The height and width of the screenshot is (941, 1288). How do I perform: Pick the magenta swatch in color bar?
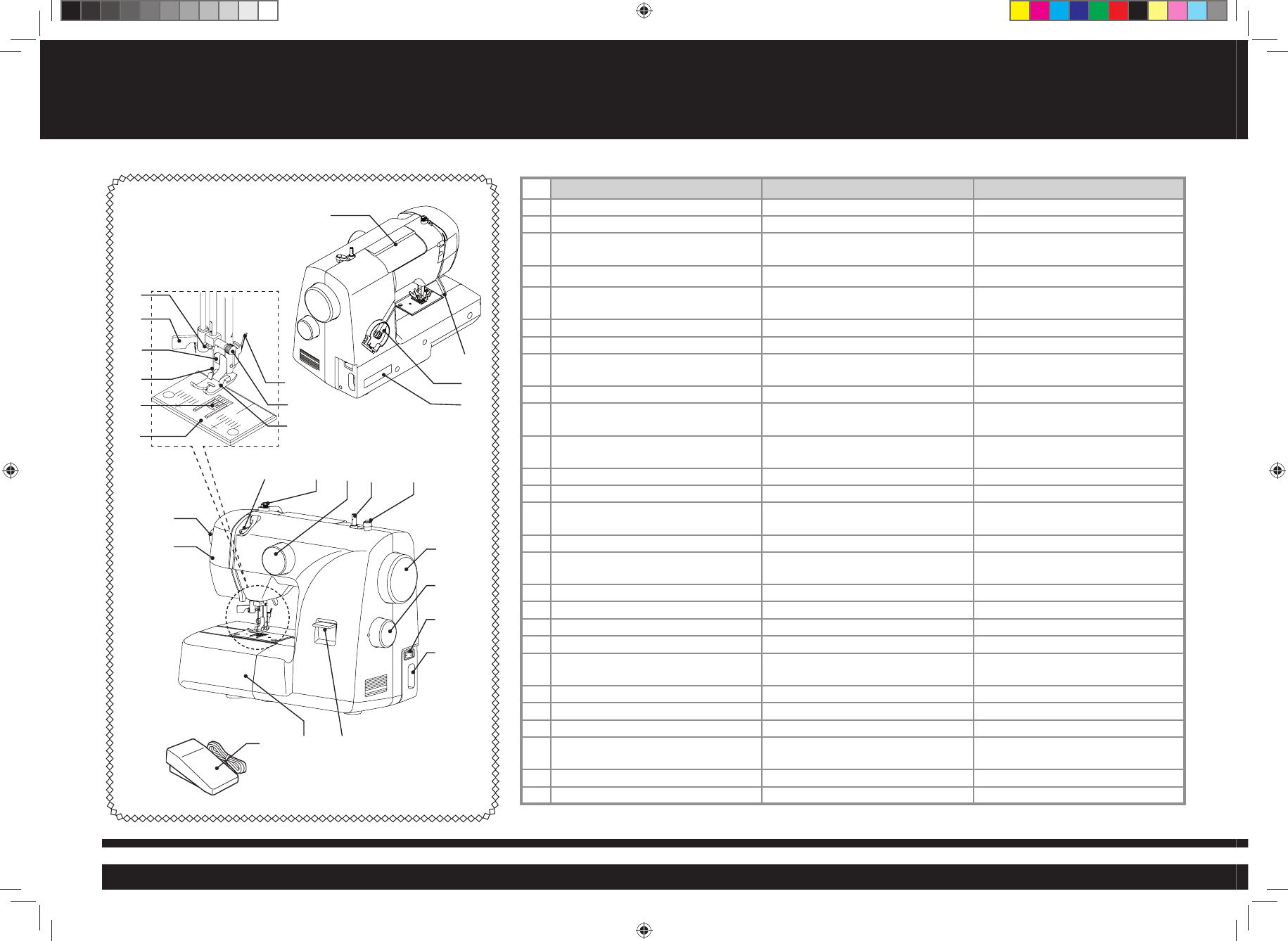tap(1040, 11)
